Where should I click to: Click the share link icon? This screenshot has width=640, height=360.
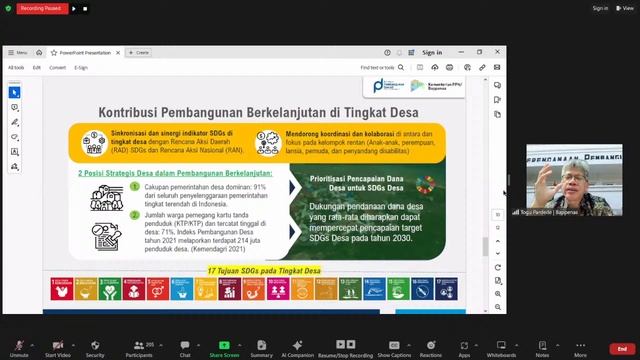pos(482,67)
